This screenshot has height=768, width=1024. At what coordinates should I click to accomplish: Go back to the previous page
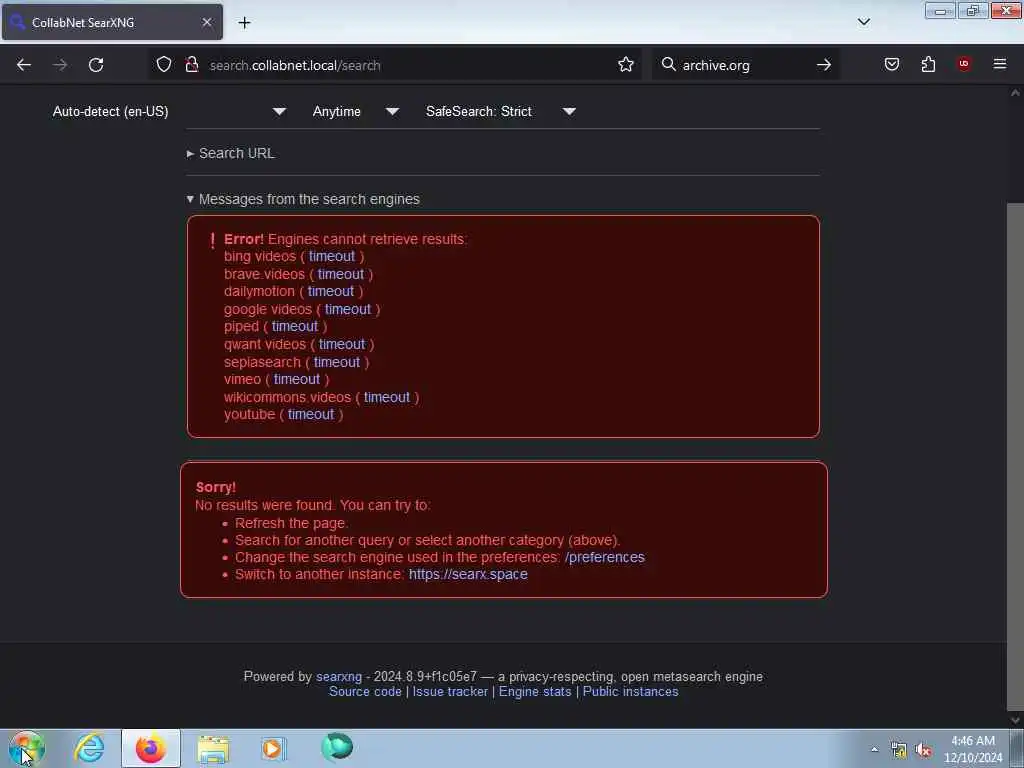(x=24, y=65)
